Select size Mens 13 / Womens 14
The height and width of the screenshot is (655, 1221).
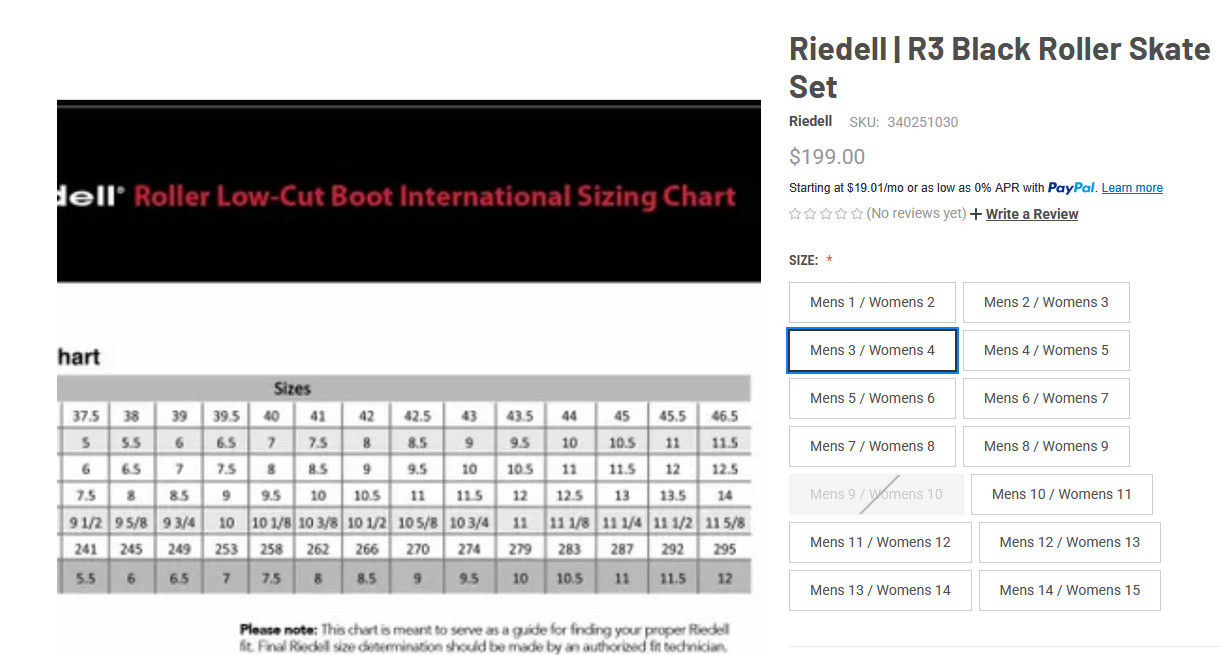880,590
